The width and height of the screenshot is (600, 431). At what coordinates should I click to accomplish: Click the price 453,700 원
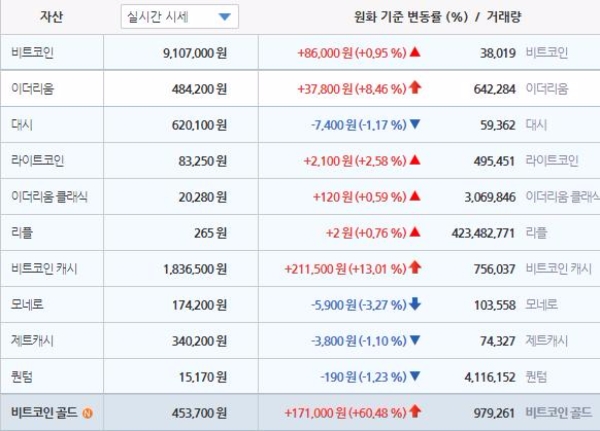(199, 413)
